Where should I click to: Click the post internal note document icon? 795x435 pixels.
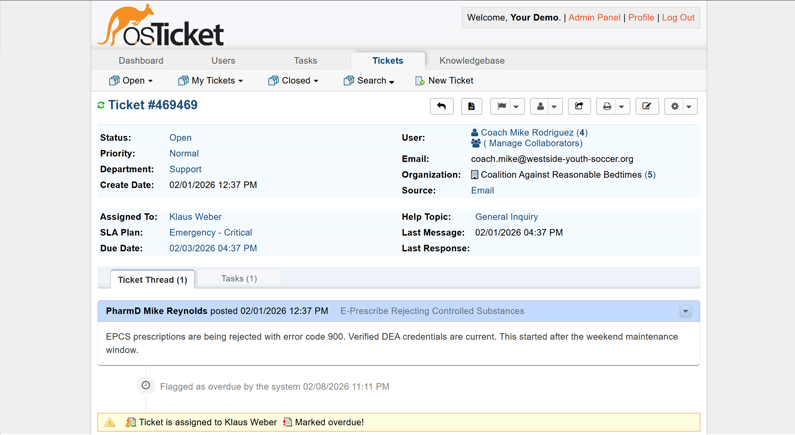[x=471, y=106]
